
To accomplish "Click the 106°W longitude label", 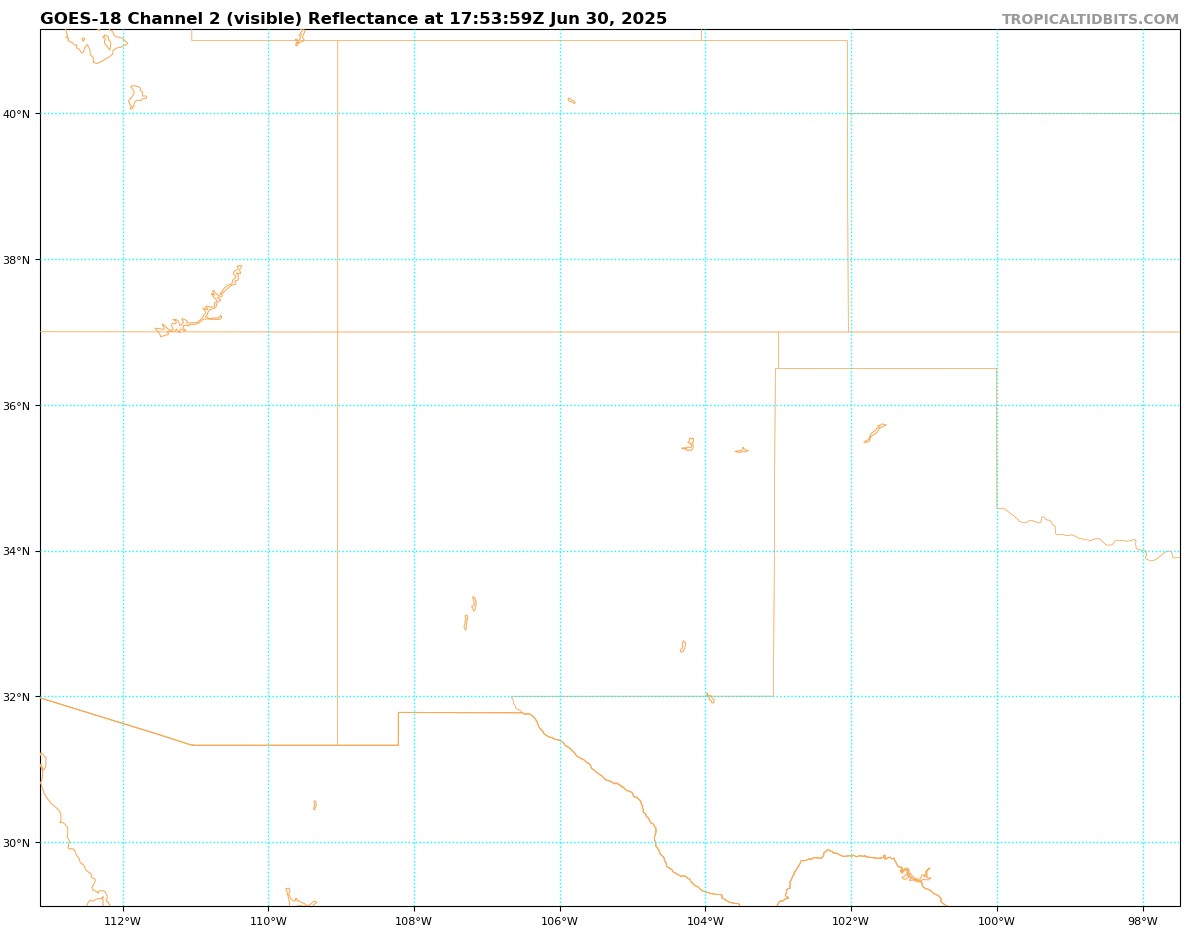I will point(560,921).
